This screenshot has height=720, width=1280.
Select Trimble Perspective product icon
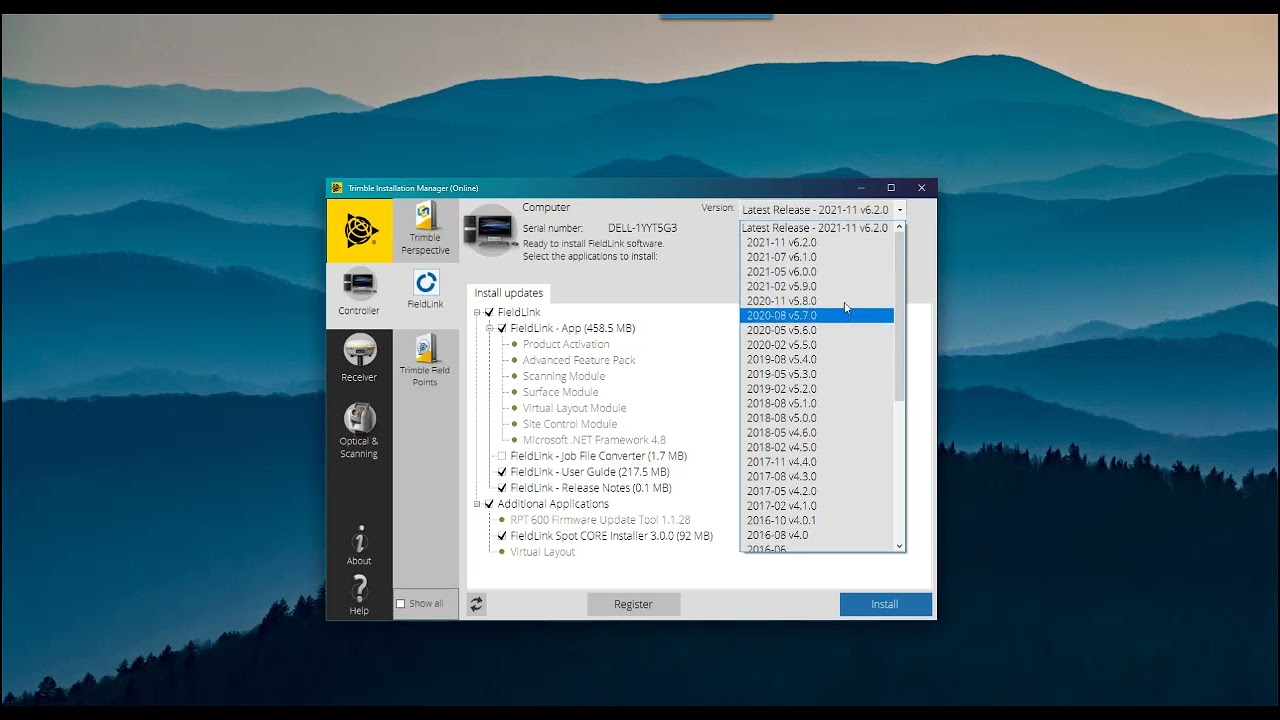[426, 215]
